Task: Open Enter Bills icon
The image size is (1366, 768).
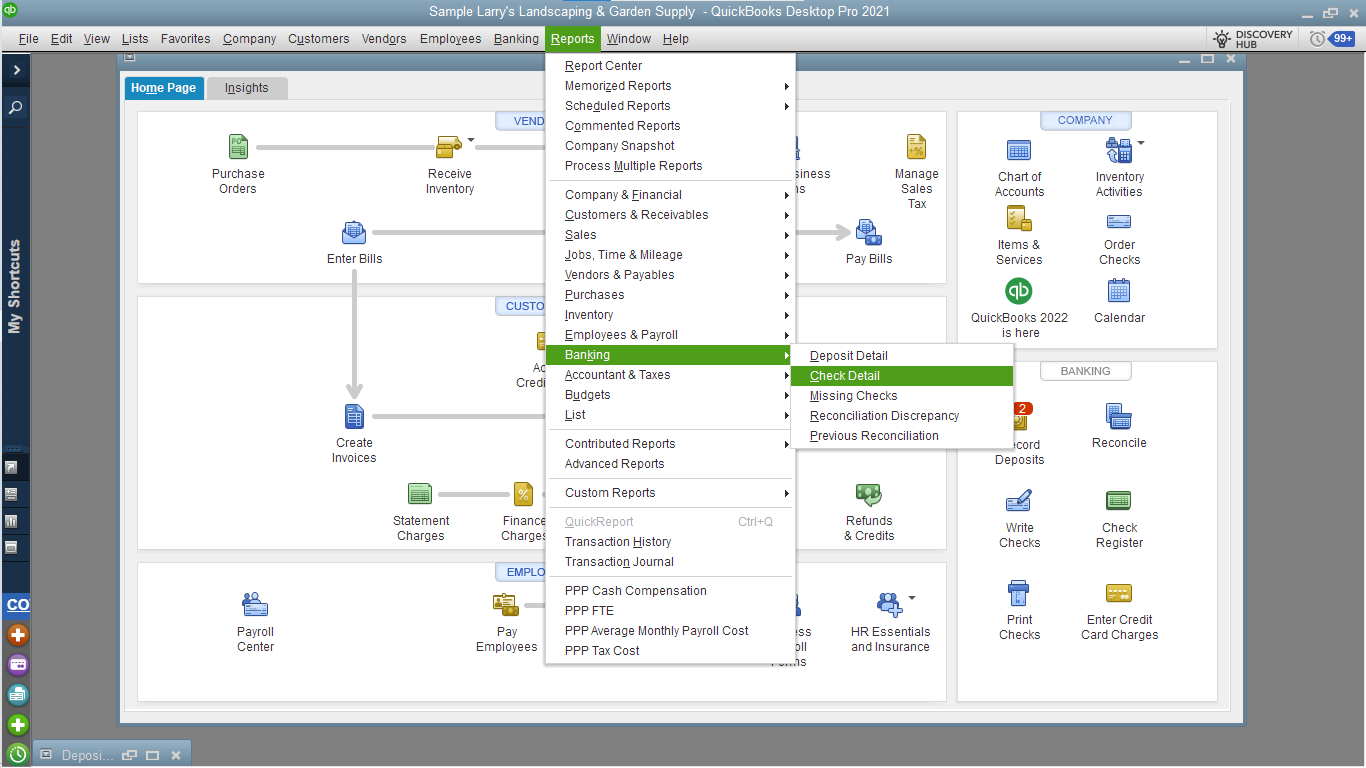Action: click(354, 233)
